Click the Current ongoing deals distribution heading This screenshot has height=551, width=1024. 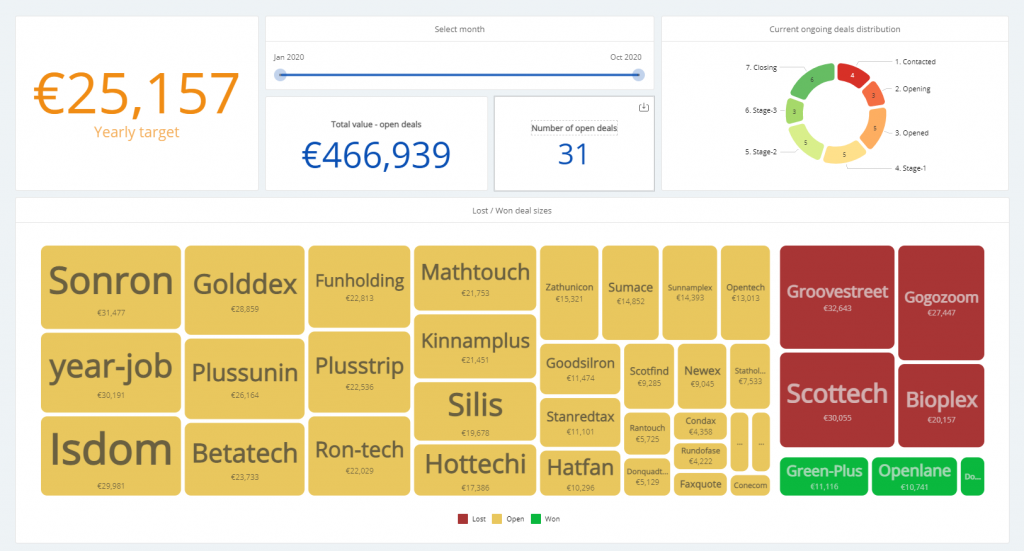point(835,29)
